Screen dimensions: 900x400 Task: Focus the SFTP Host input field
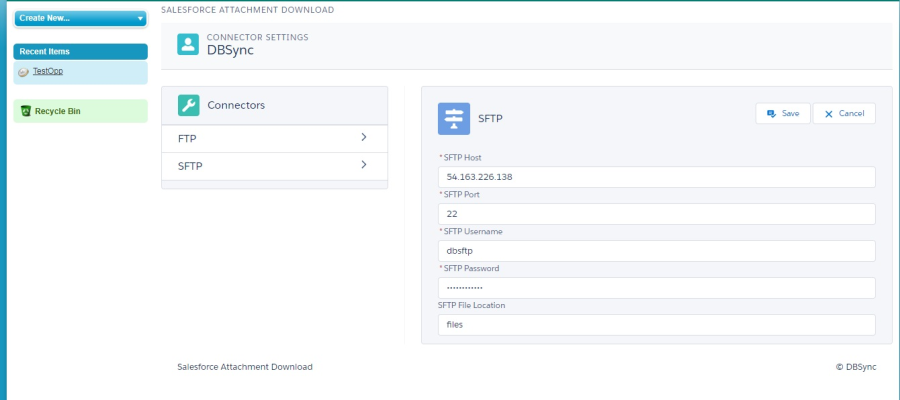[x=656, y=177]
